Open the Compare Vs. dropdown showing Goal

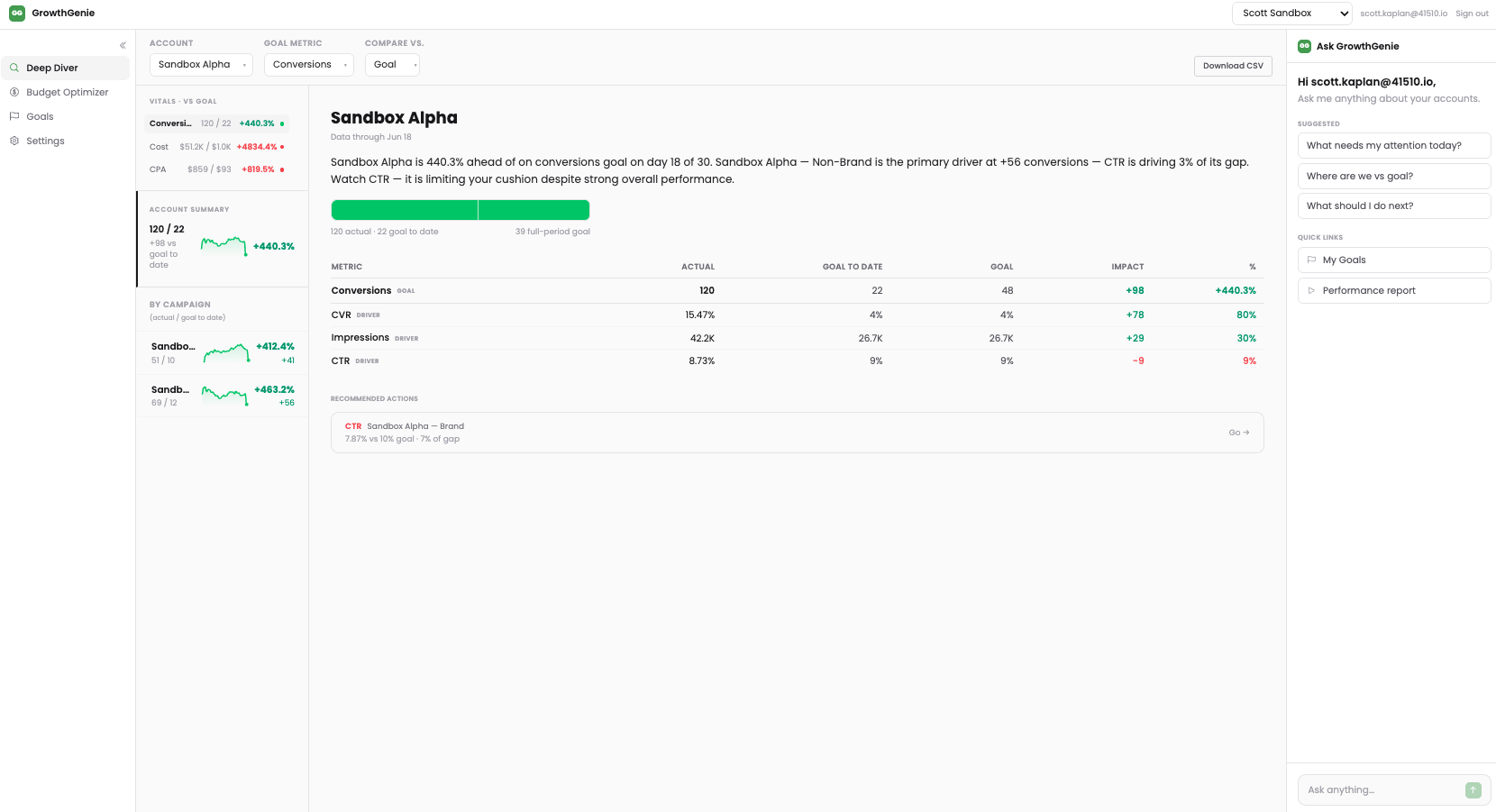pyautogui.click(x=392, y=65)
